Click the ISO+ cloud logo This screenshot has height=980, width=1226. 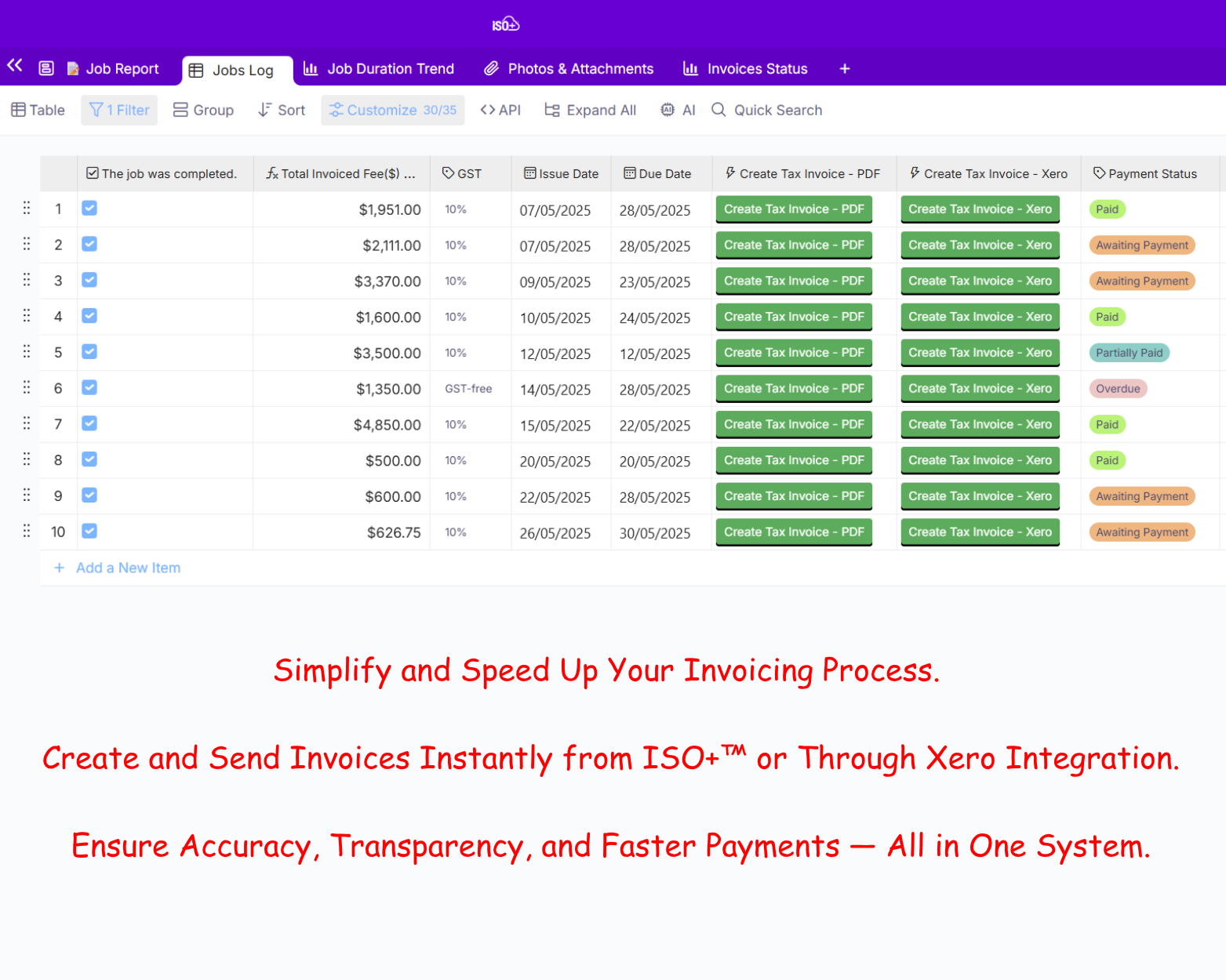[x=505, y=24]
